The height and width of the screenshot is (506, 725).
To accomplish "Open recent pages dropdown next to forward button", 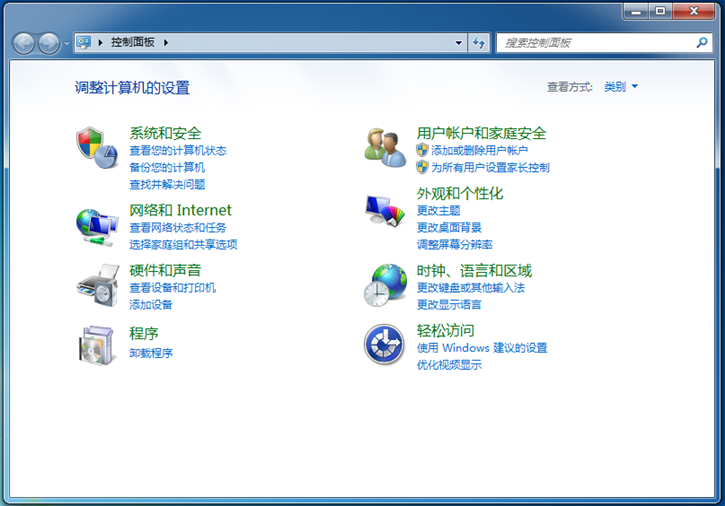I will click(x=67, y=43).
